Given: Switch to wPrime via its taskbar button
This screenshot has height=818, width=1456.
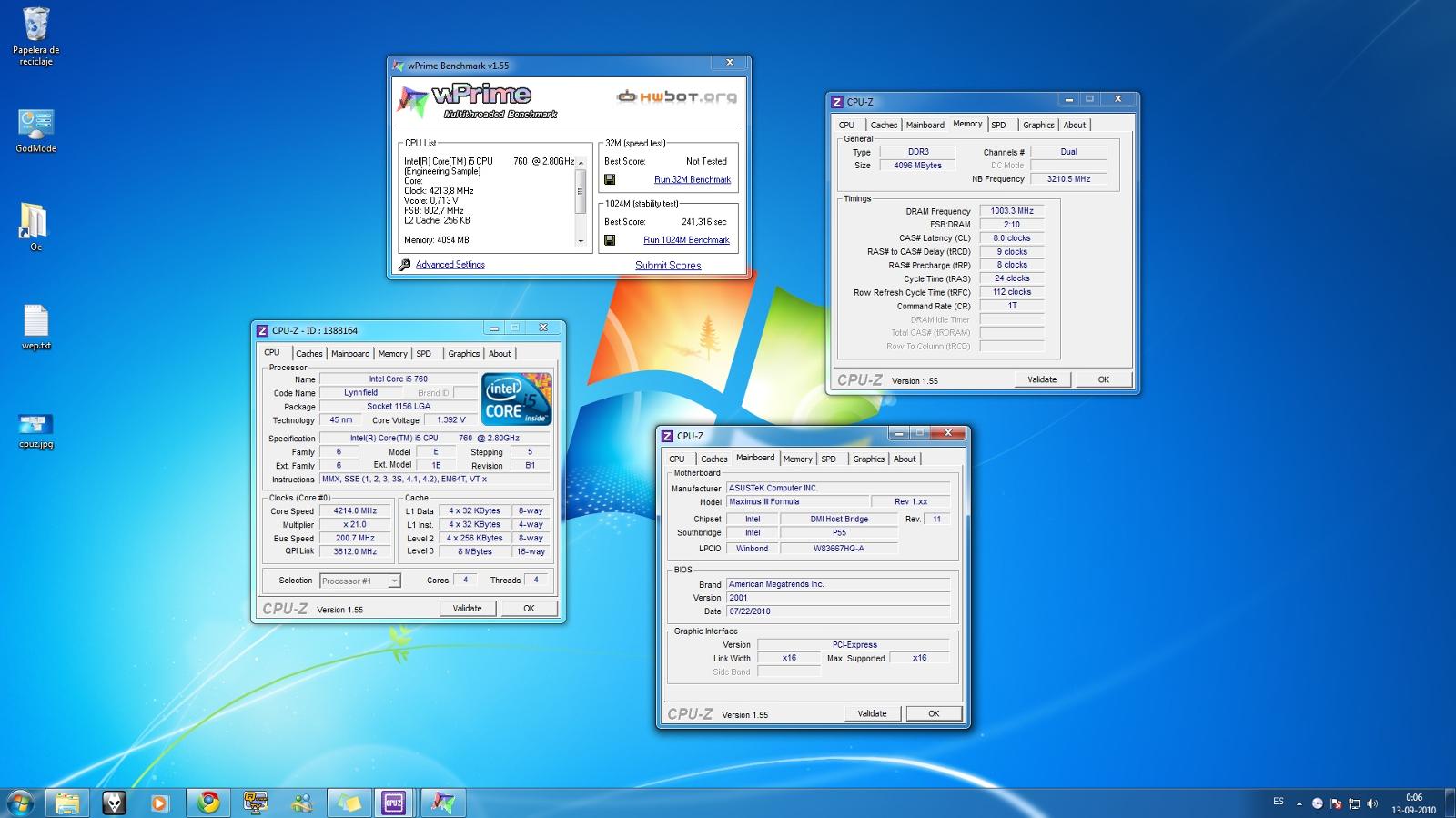Looking at the screenshot, I should (x=442, y=803).
